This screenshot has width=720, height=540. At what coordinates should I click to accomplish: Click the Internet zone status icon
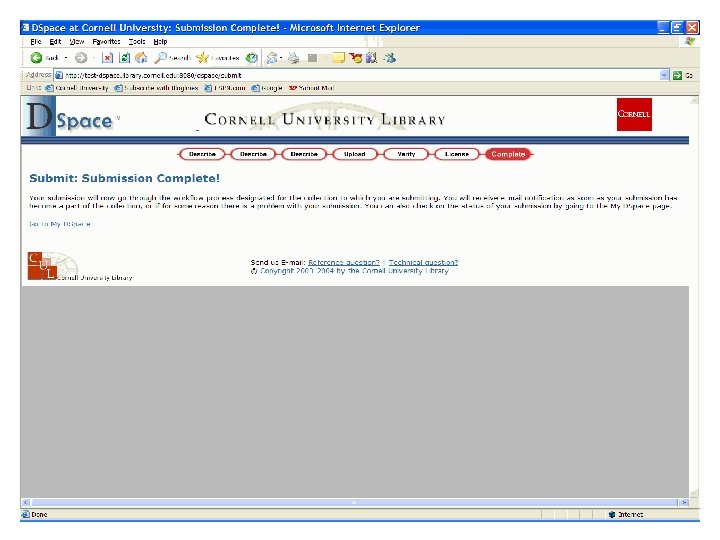[612, 514]
